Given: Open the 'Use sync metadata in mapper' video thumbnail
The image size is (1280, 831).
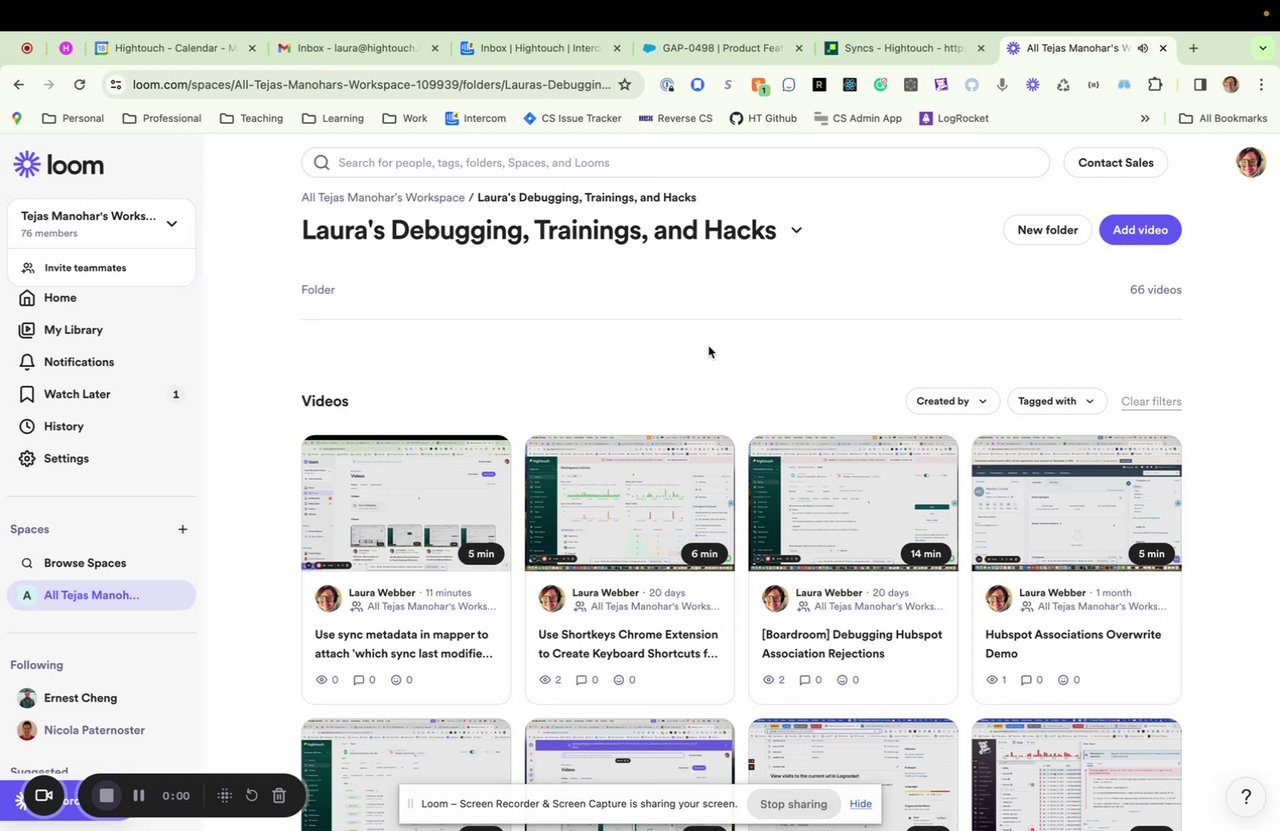Looking at the screenshot, I should (406, 503).
